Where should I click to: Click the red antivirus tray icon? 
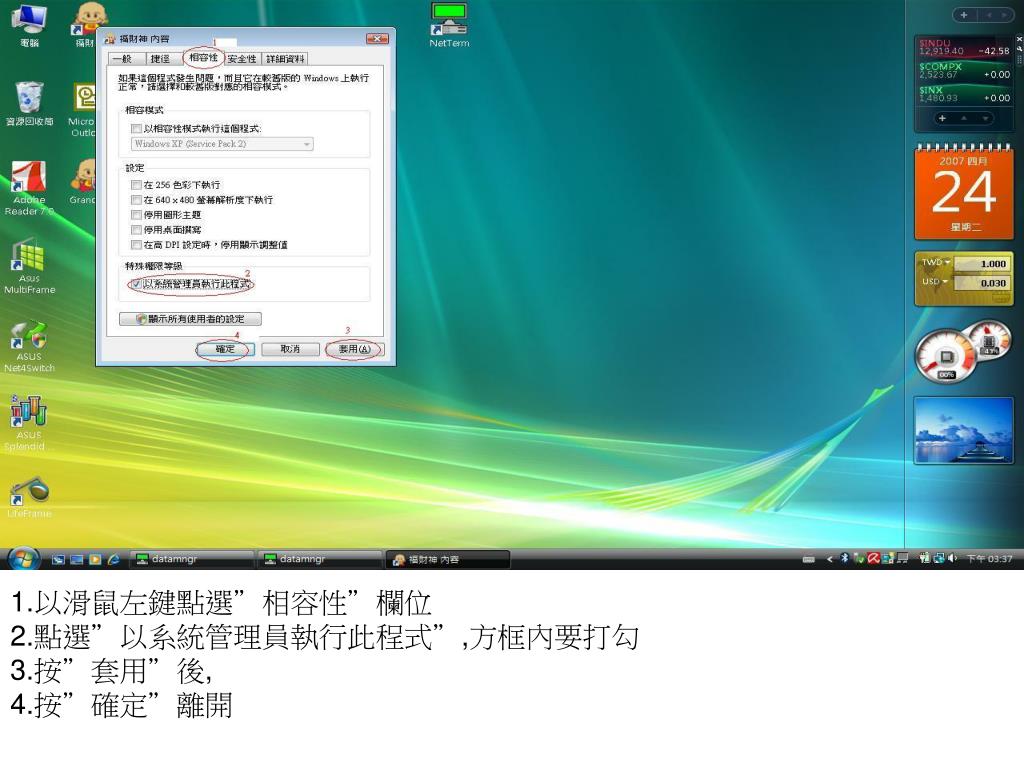click(x=873, y=558)
